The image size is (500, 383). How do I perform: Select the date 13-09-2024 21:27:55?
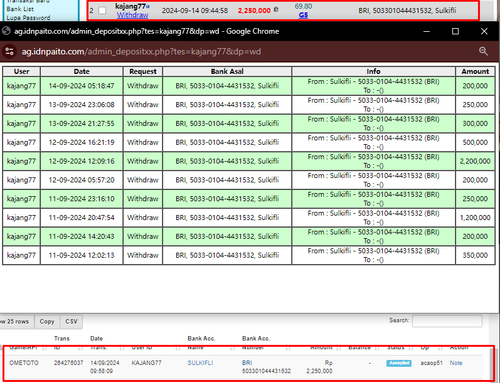click(x=82, y=123)
